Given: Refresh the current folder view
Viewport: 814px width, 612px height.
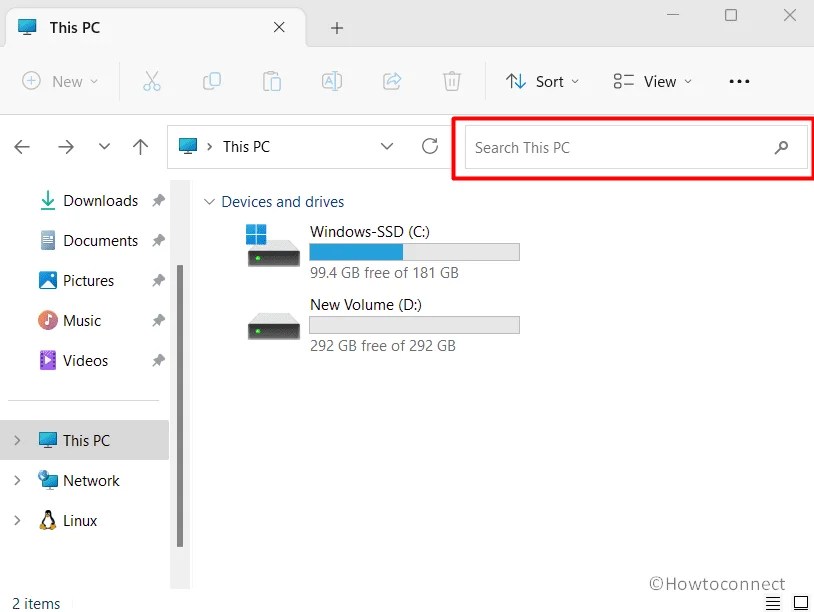Looking at the screenshot, I should (430, 146).
